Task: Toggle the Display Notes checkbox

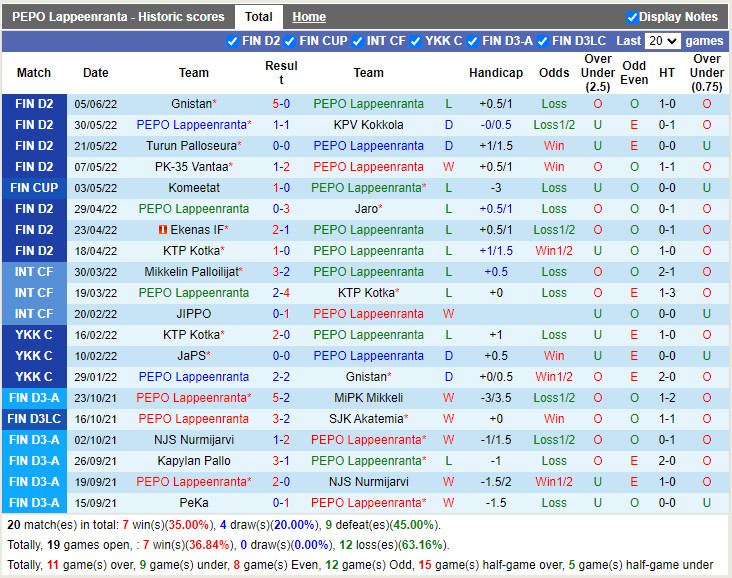Action: (x=632, y=17)
